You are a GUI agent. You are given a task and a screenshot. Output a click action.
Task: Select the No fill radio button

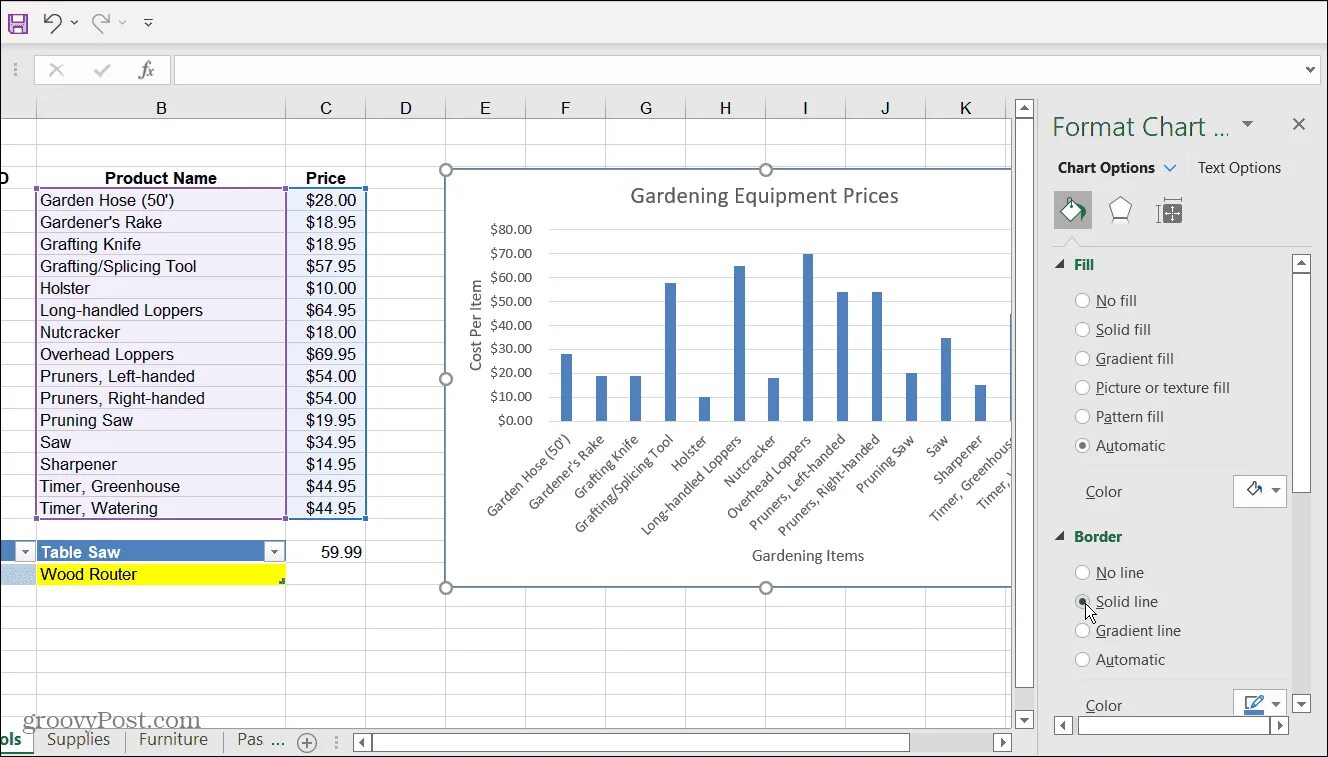click(1082, 301)
